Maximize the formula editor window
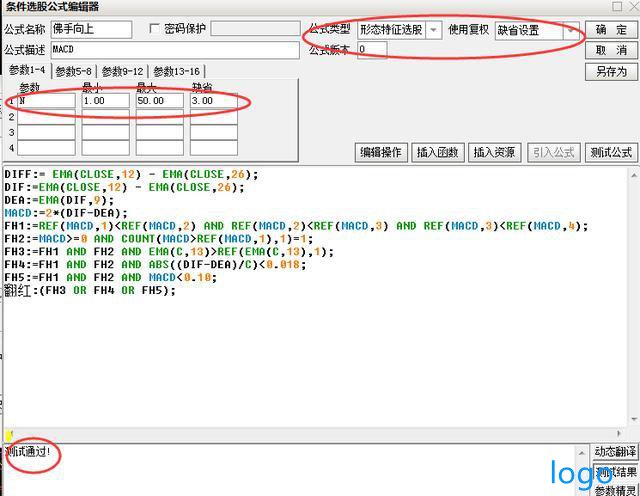The height and width of the screenshot is (496, 640). point(618,7)
